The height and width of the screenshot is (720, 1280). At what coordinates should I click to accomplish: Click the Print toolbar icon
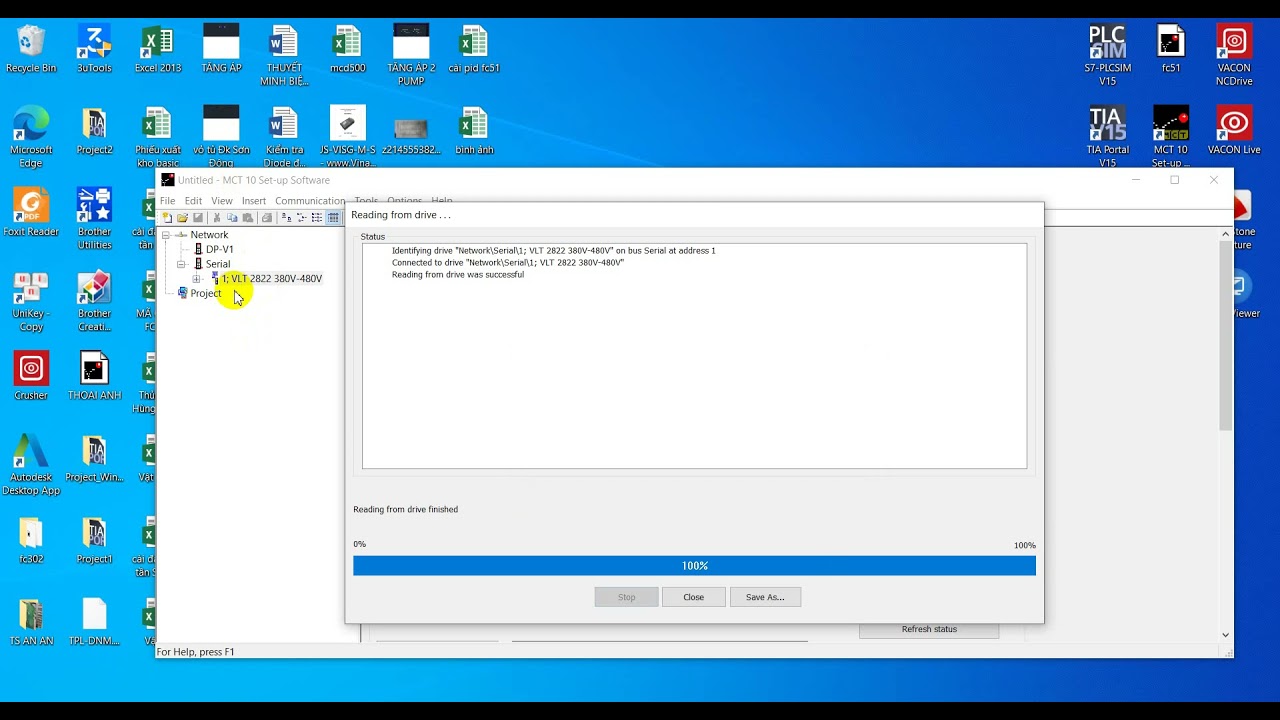click(x=267, y=217)
